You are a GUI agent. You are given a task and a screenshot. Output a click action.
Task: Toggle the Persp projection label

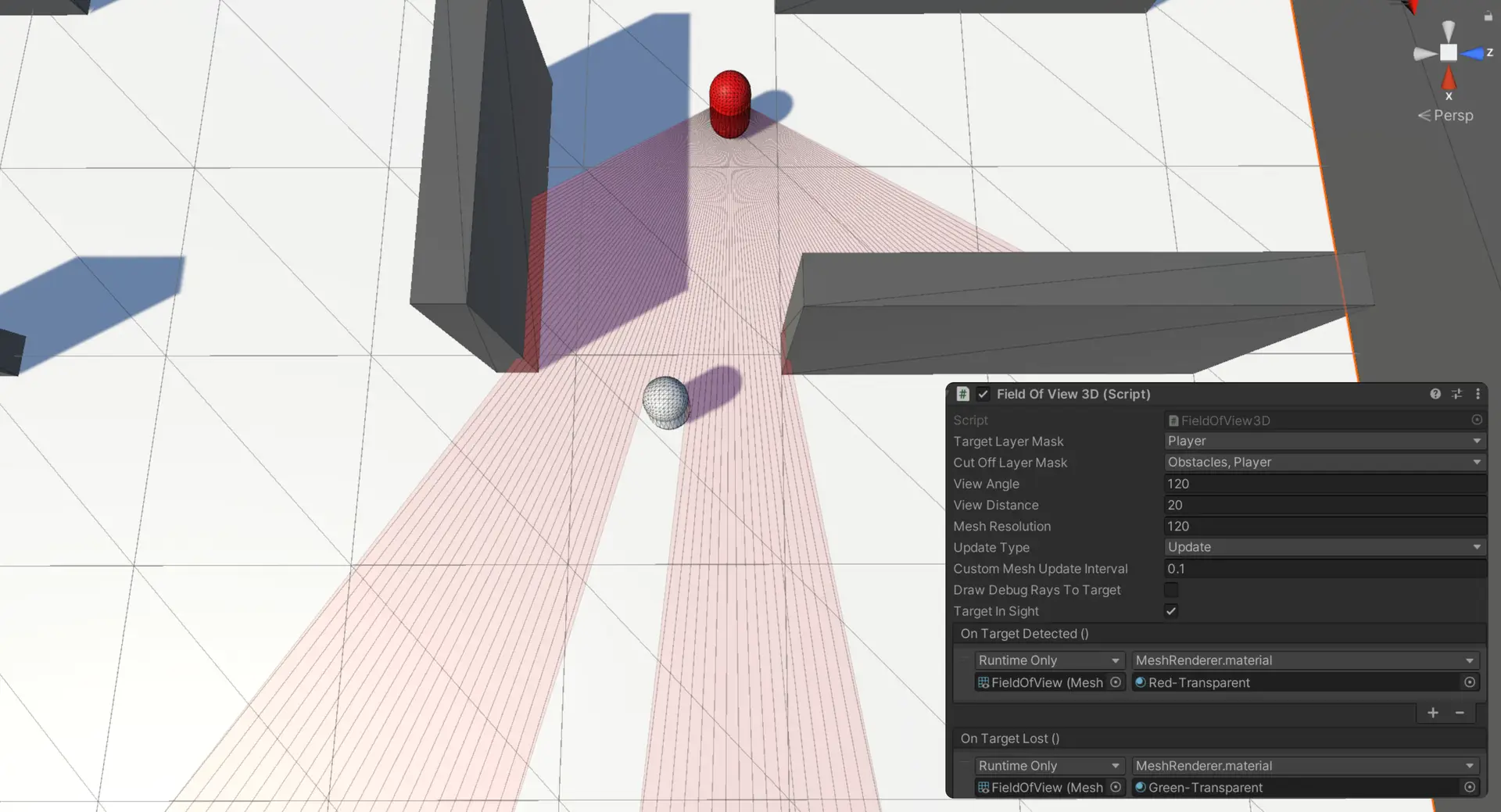pos(1445,116)
